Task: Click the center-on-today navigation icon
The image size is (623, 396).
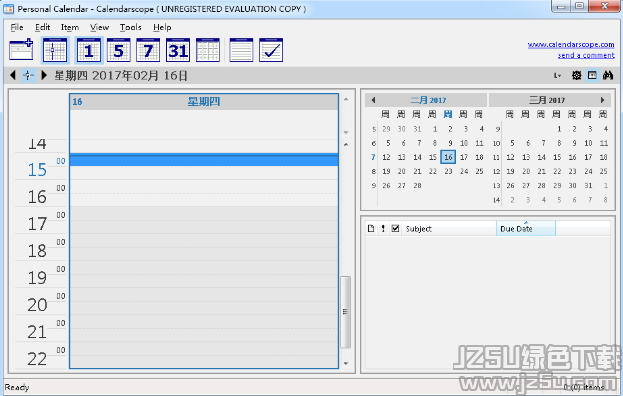Action: click(28, 75)
